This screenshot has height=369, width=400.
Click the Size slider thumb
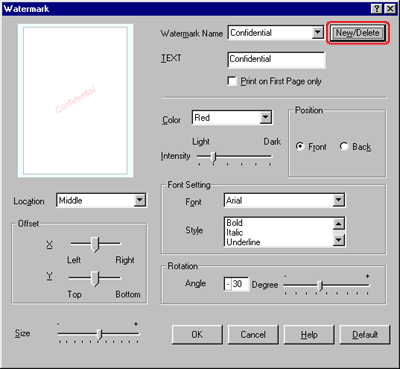pos(99,334)
